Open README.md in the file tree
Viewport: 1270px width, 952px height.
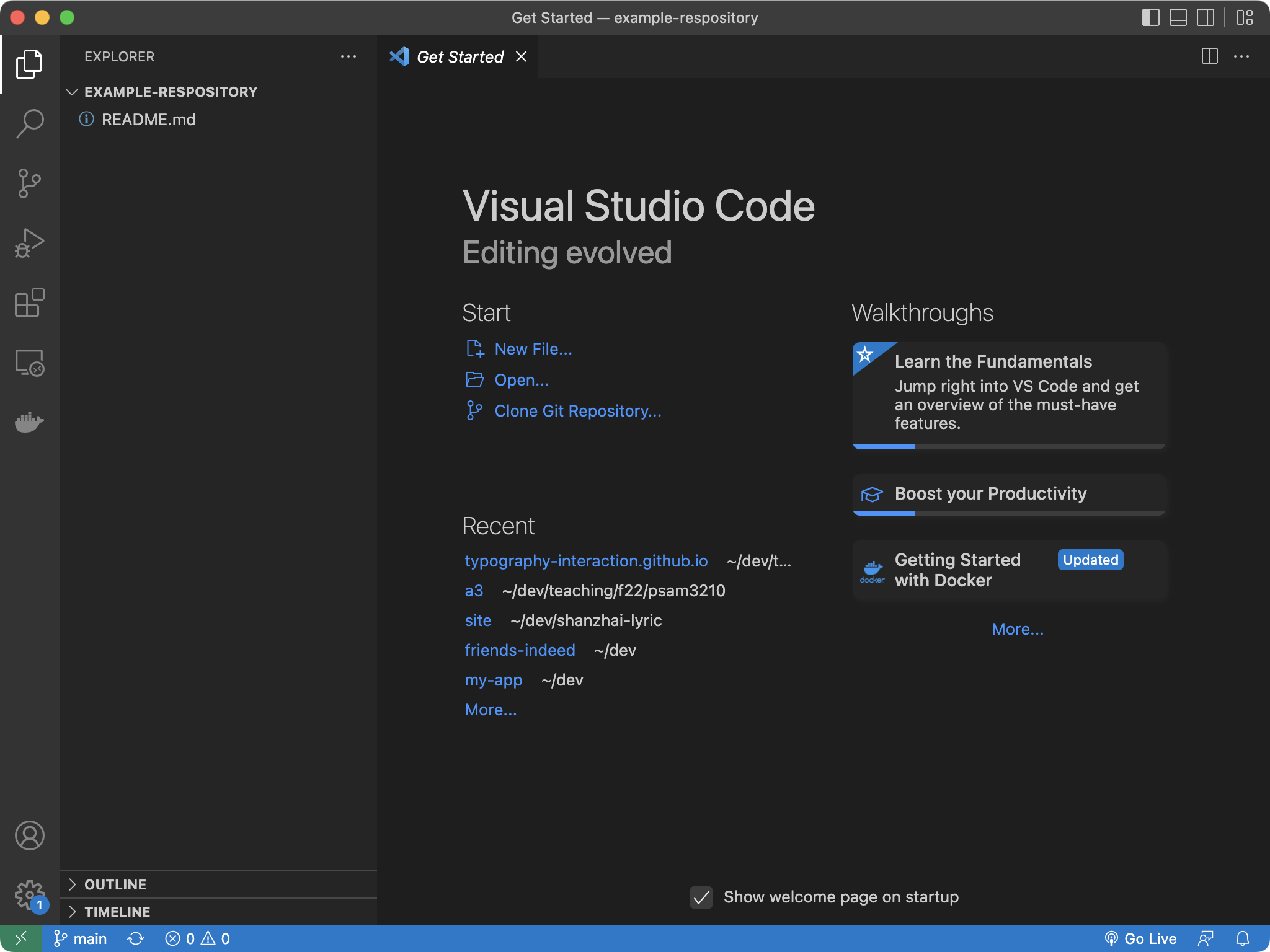click(148, 120)
